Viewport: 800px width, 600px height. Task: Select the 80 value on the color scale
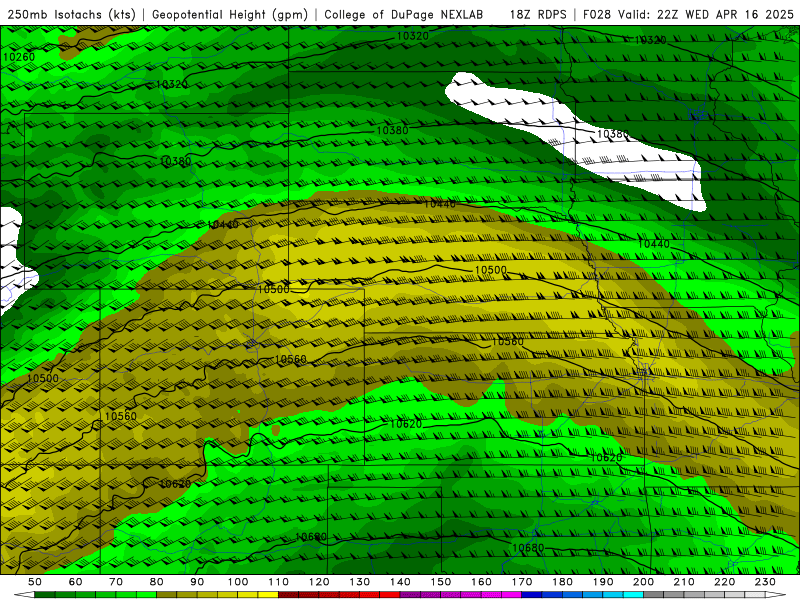(156, 582)
